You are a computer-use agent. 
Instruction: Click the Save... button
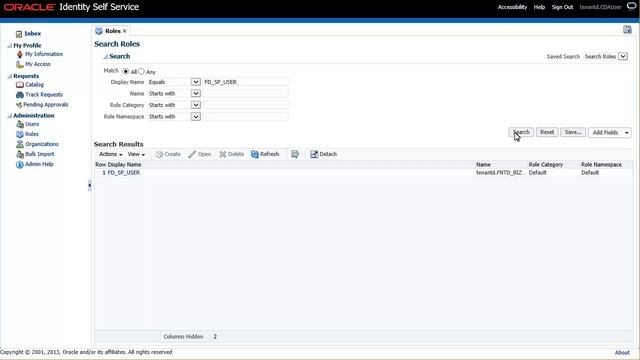pos(573,132)
